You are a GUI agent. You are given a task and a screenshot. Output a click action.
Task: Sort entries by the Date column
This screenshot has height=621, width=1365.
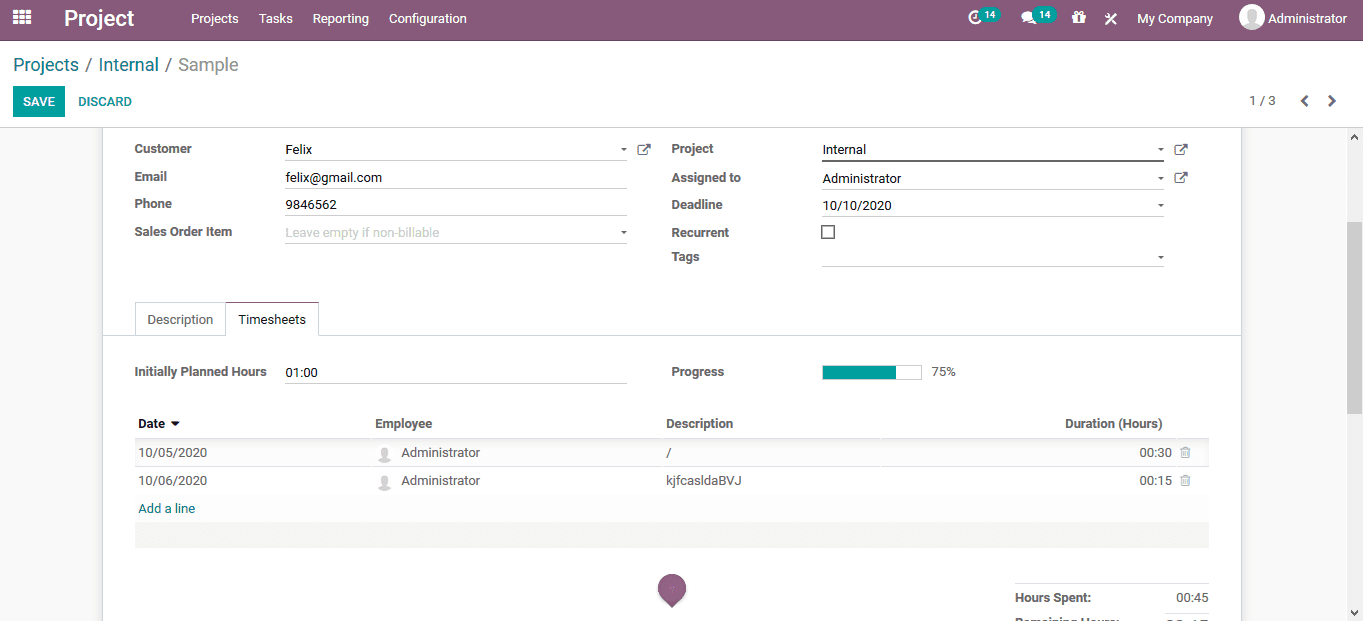point(152,423)
